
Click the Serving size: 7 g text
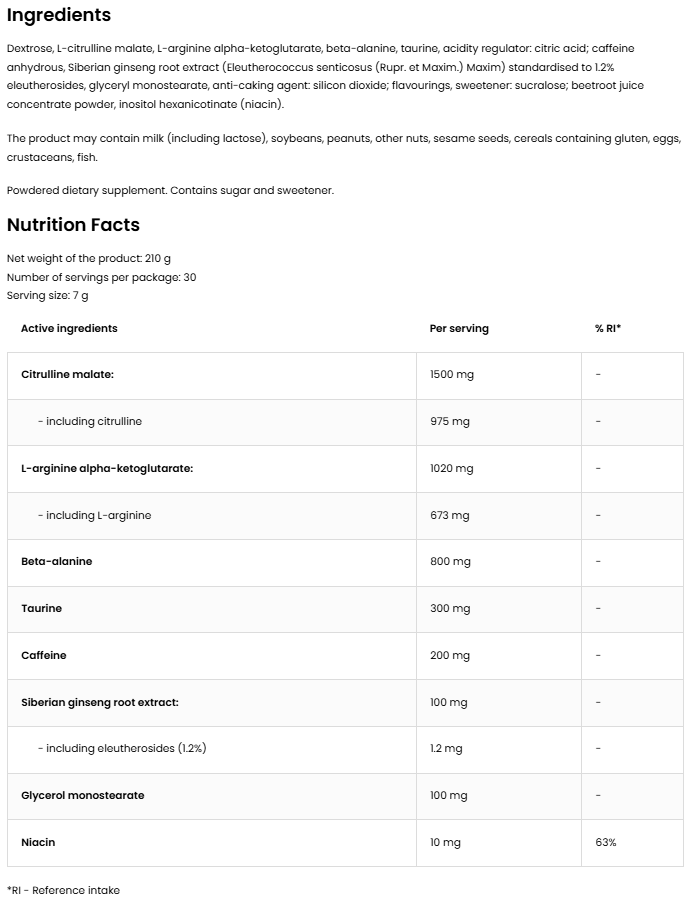[48, 295]
